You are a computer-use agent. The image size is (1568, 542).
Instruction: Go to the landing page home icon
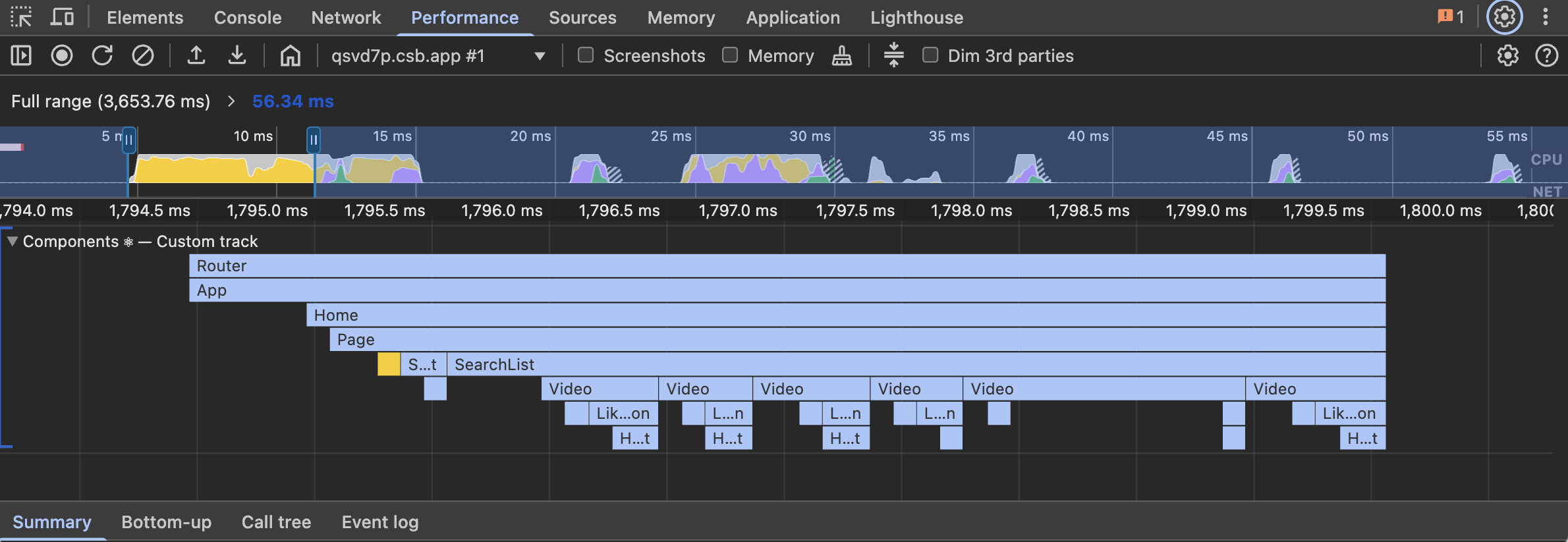coord(290,55)
